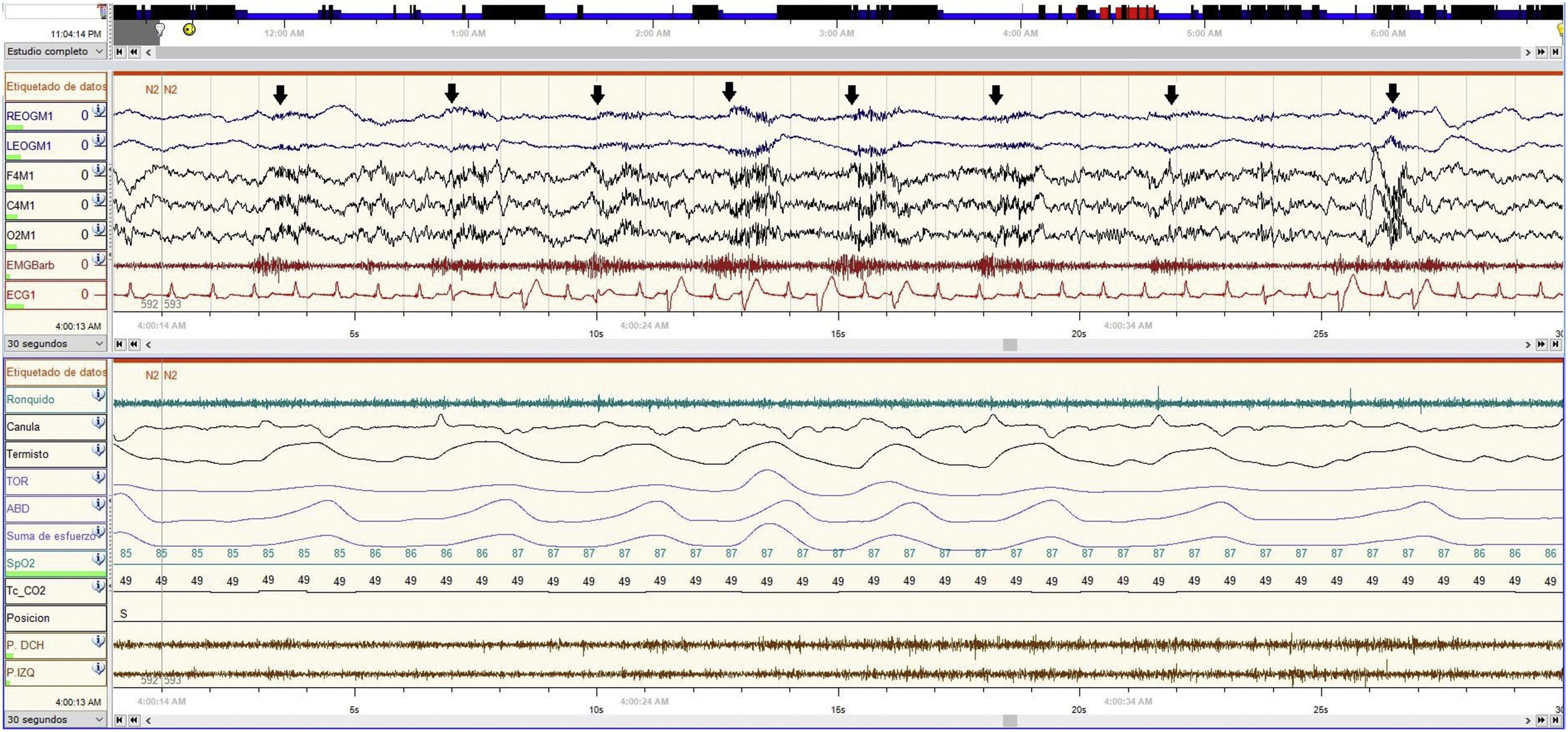Open the Estudio completo dropdown
Screen dimensions: 1568x732
pos(54,52)
